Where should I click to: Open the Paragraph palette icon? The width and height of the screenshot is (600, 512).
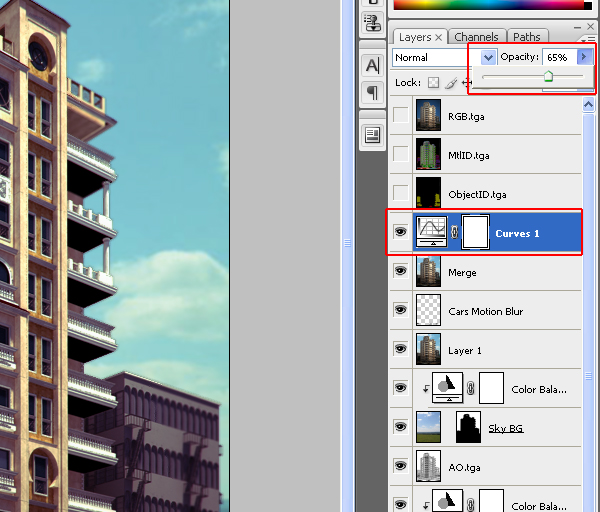point(372,93)
